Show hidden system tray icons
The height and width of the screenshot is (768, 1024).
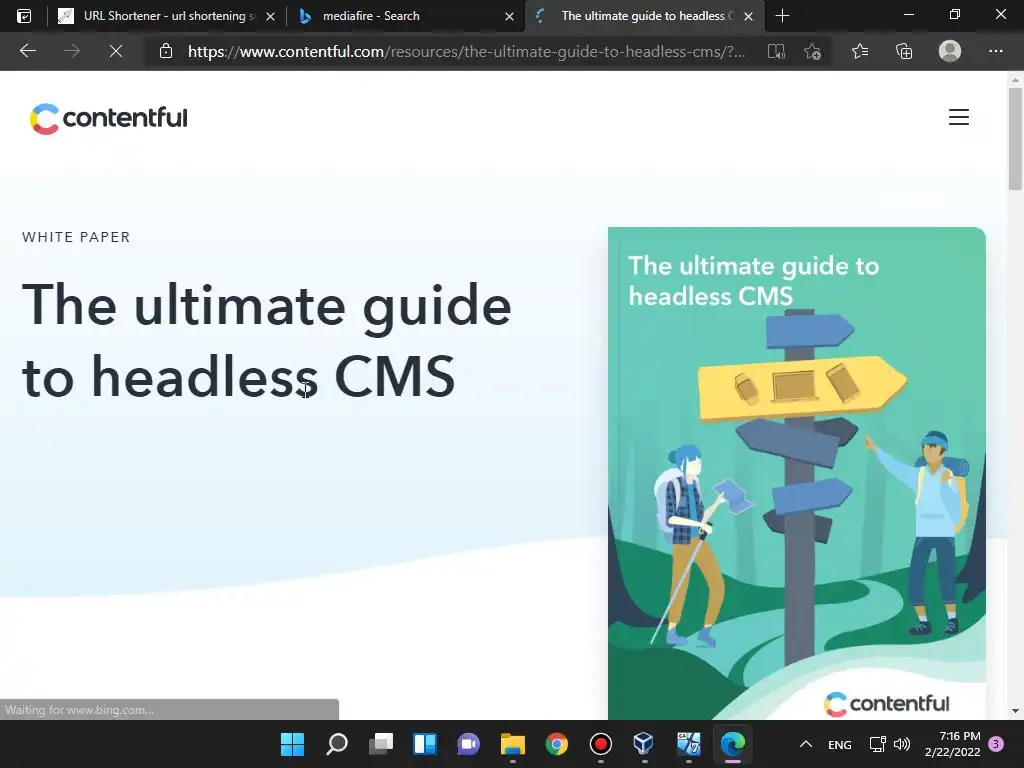click(x=806, y=744)
